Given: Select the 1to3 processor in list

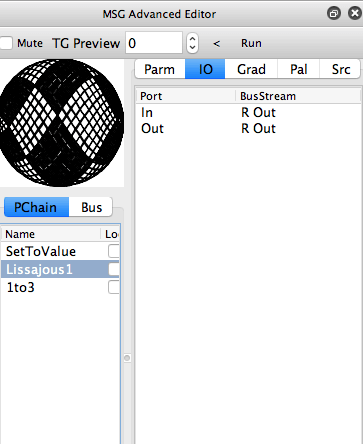Looking at the screenshot, I should tap(21, 287).
